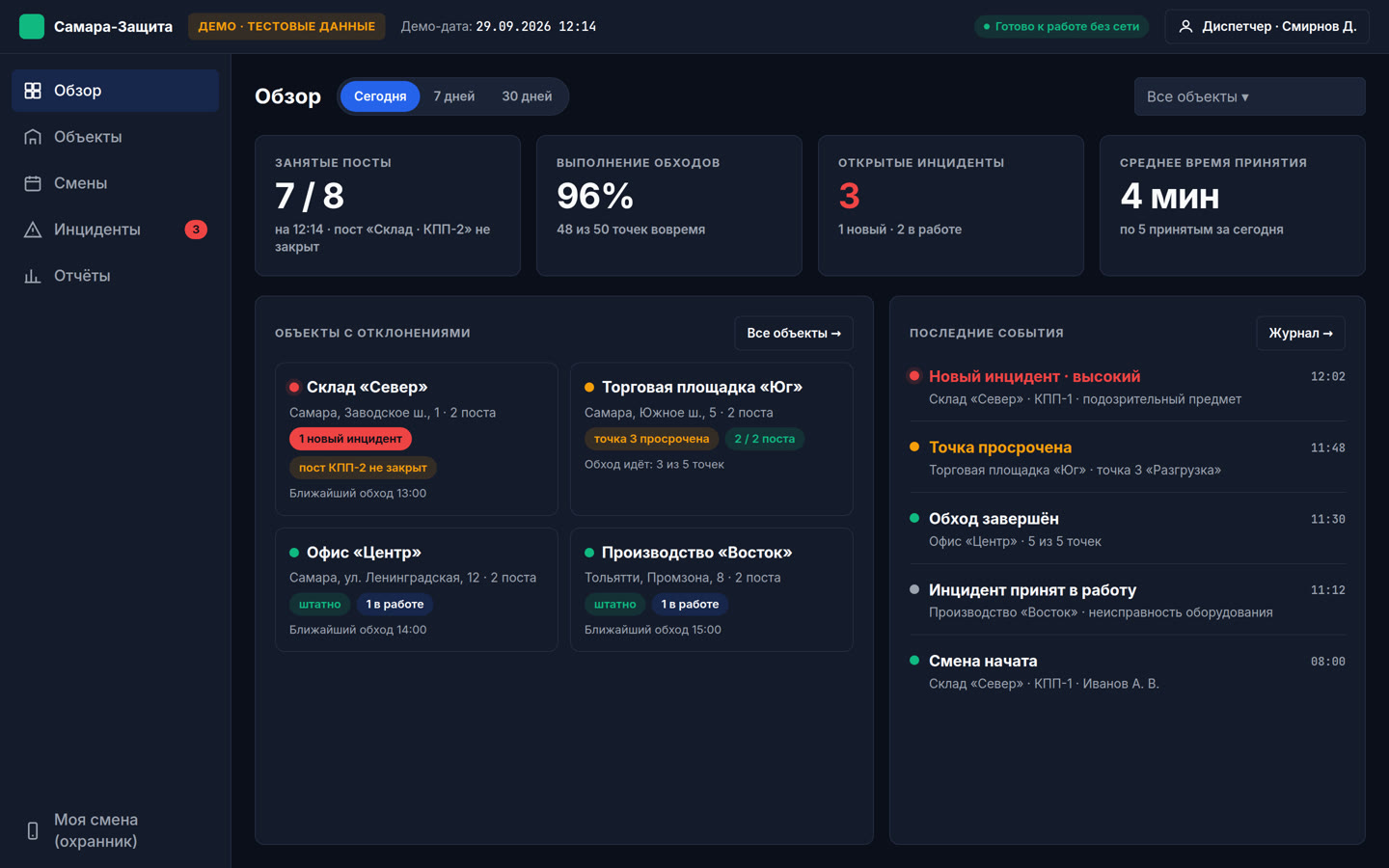
Task: Open Моя смена (охранник) view
Action: click(116, 830)
